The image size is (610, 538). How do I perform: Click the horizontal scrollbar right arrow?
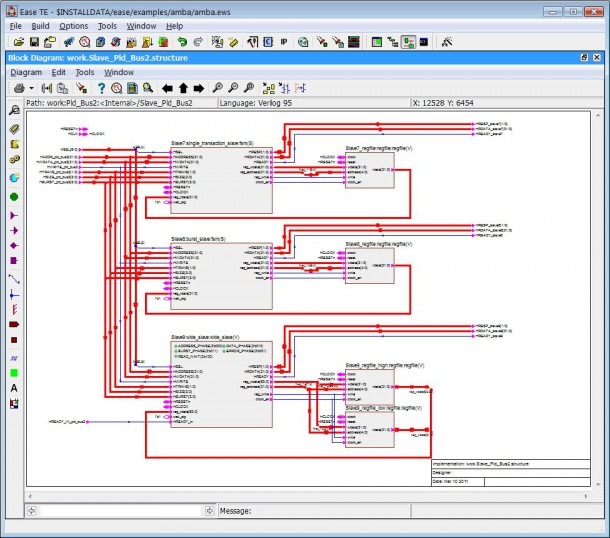585,496
